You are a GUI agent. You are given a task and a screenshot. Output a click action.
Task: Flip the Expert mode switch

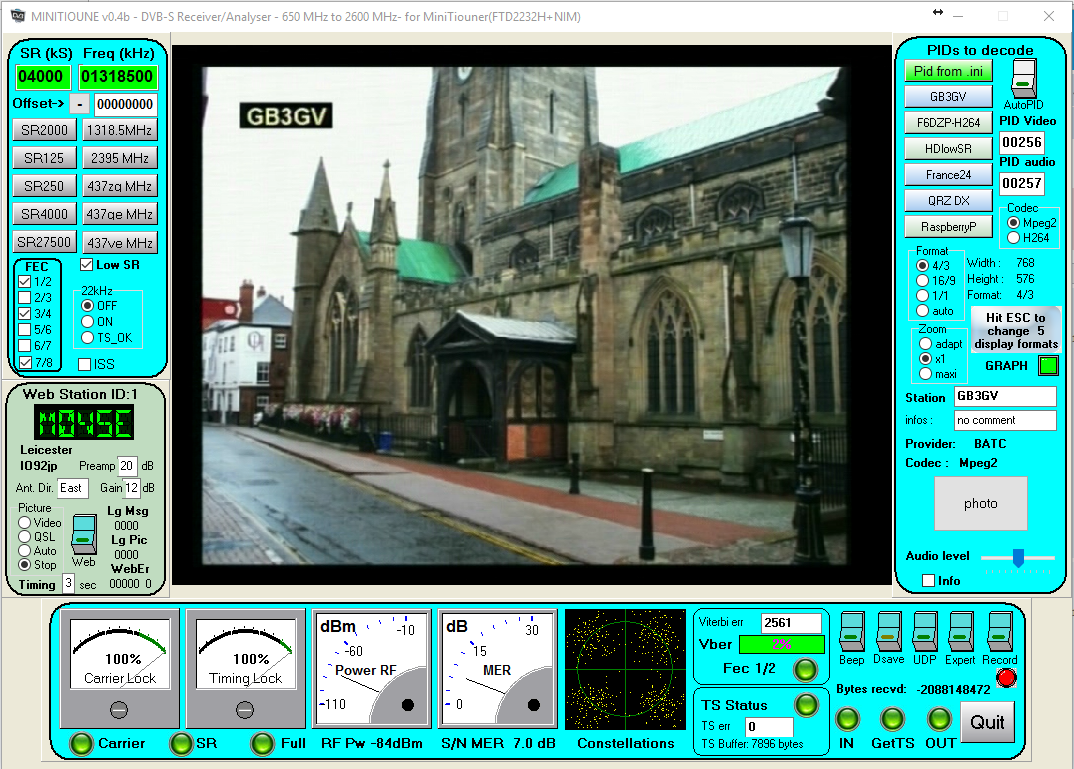[x=961, y=631]
